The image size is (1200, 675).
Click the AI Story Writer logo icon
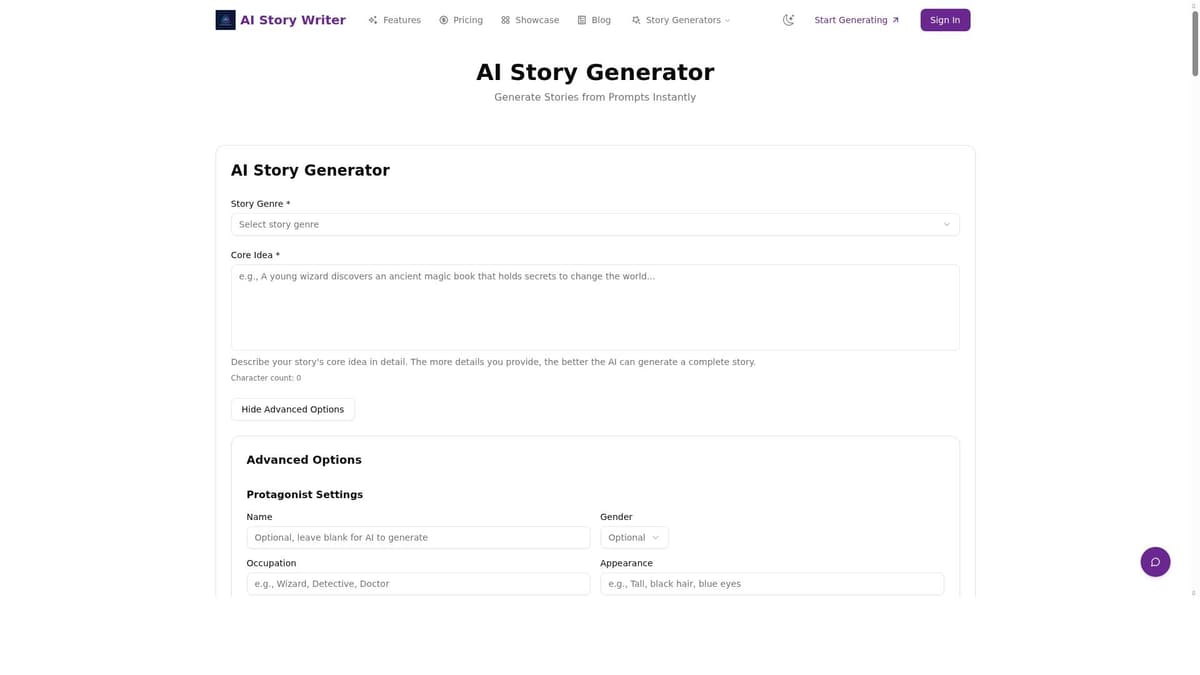coord(224,19)
